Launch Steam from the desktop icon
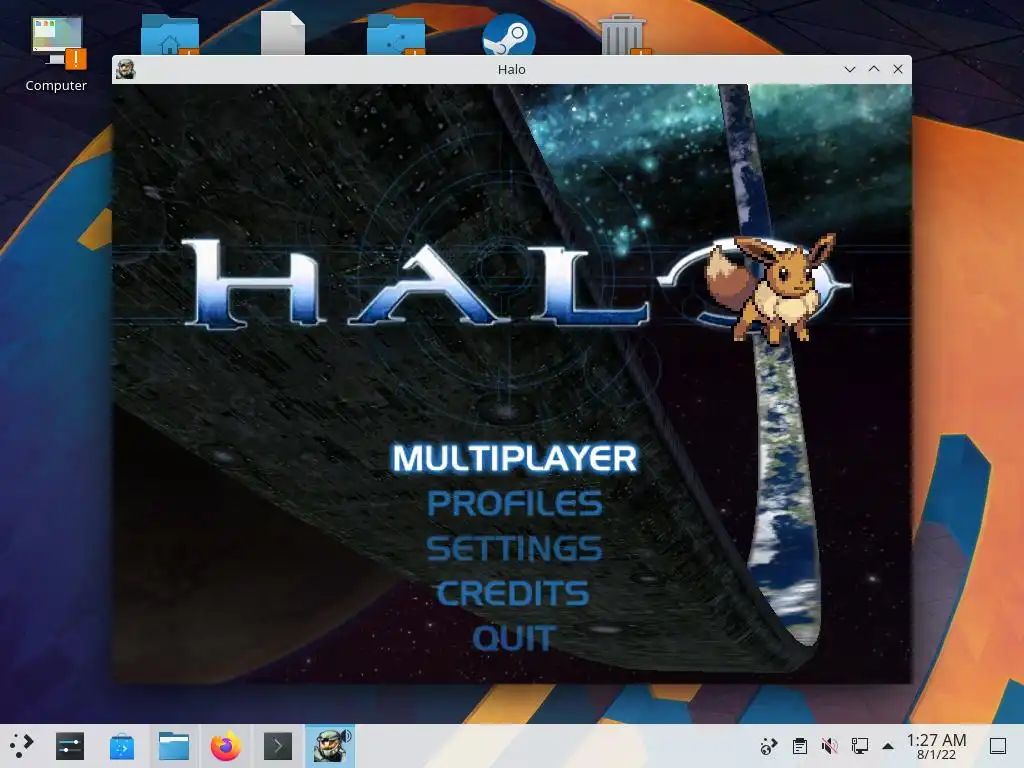 (509, 35)
